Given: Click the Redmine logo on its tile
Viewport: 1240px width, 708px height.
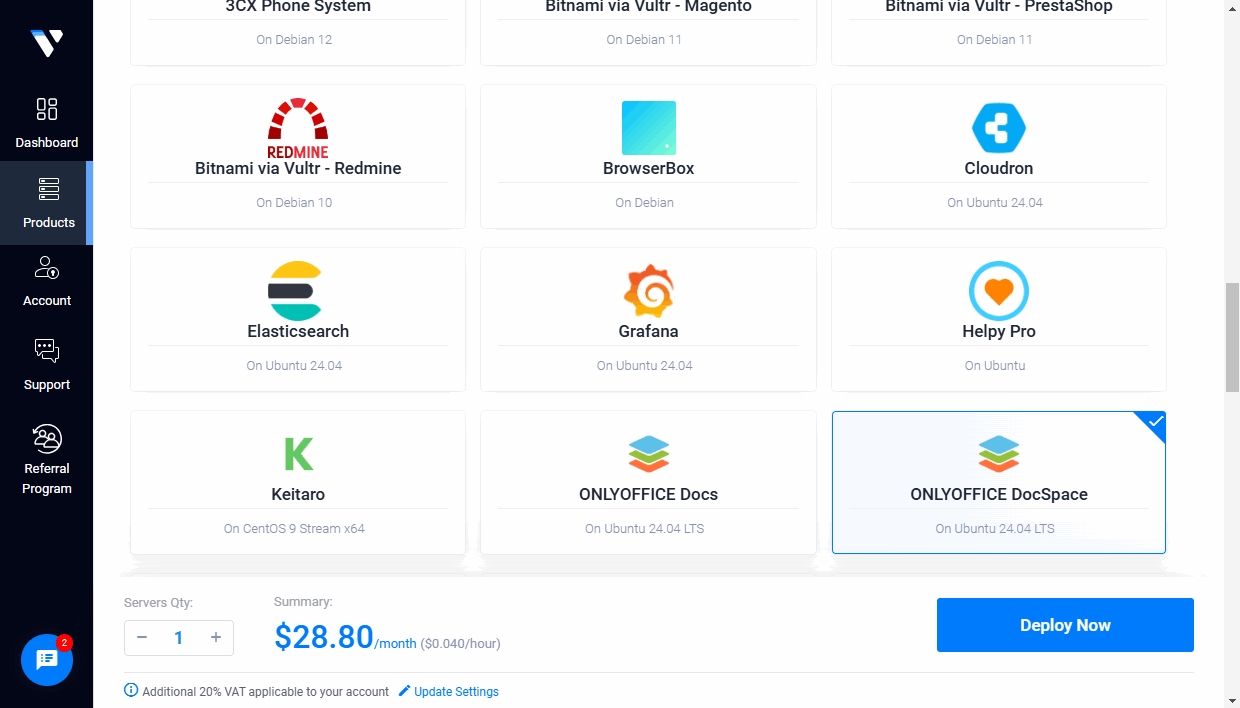Looking at the screenshot, I should coord(297,128).
